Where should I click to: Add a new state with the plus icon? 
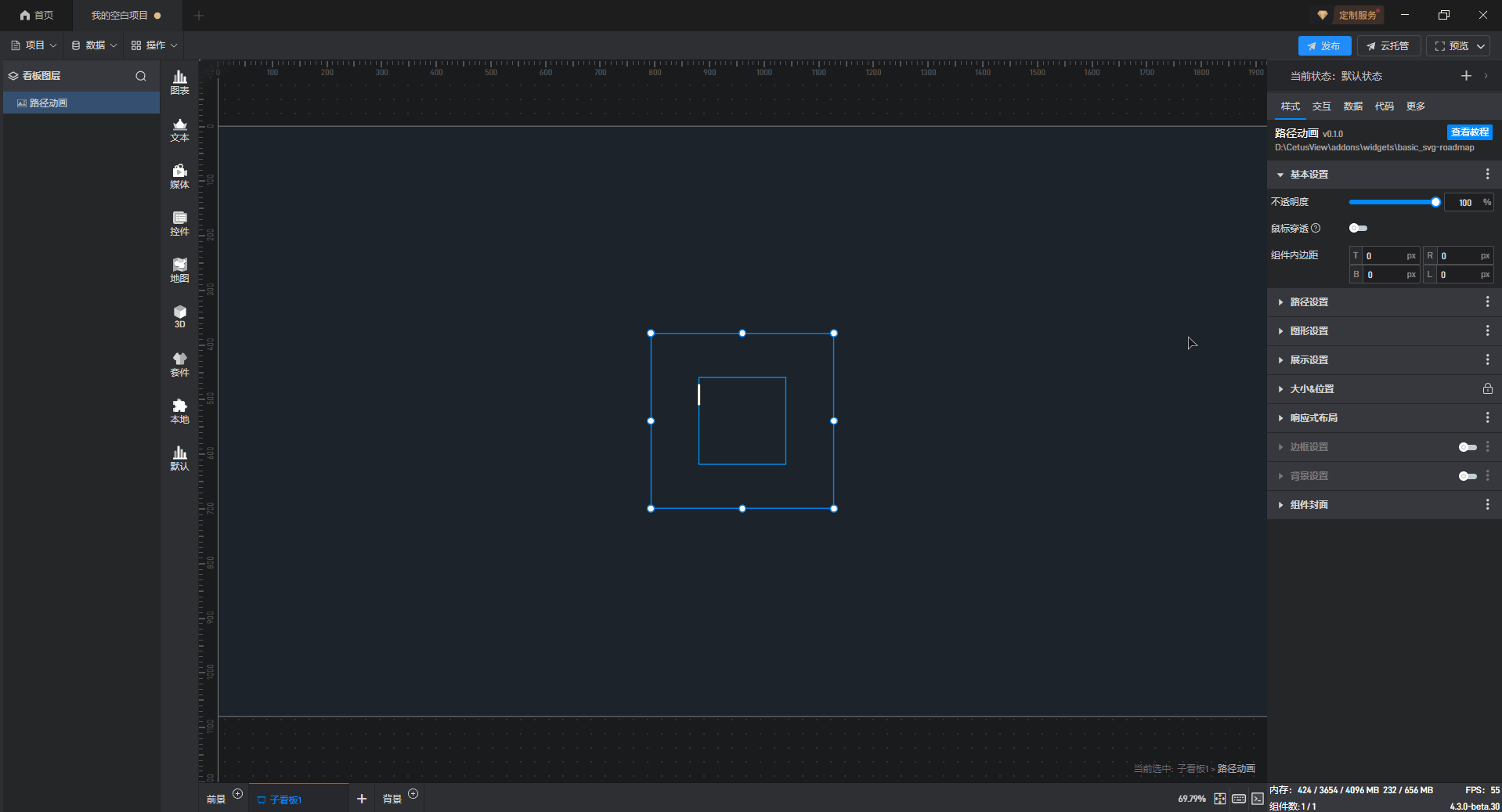click(1466, 76)
